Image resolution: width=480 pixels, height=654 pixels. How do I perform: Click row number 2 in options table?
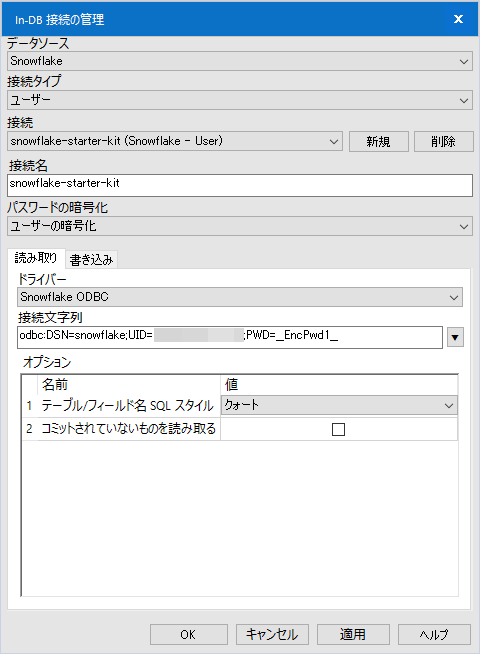[29, 429]
